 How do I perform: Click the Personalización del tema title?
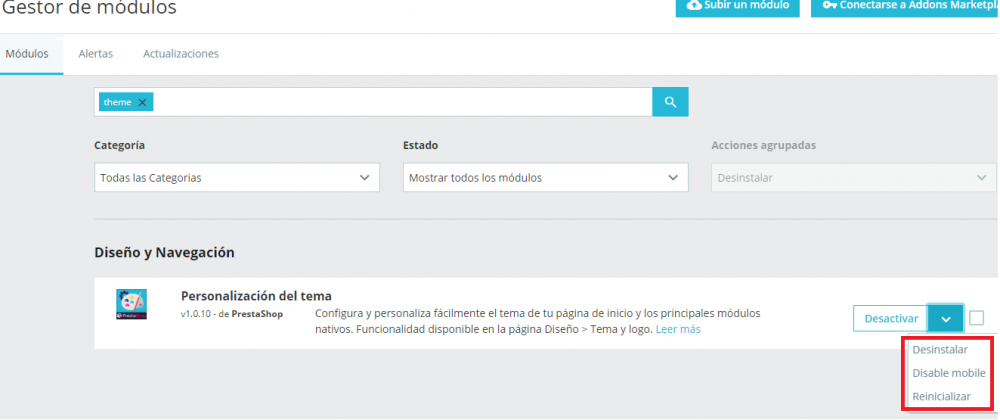[x=256, y=296]
